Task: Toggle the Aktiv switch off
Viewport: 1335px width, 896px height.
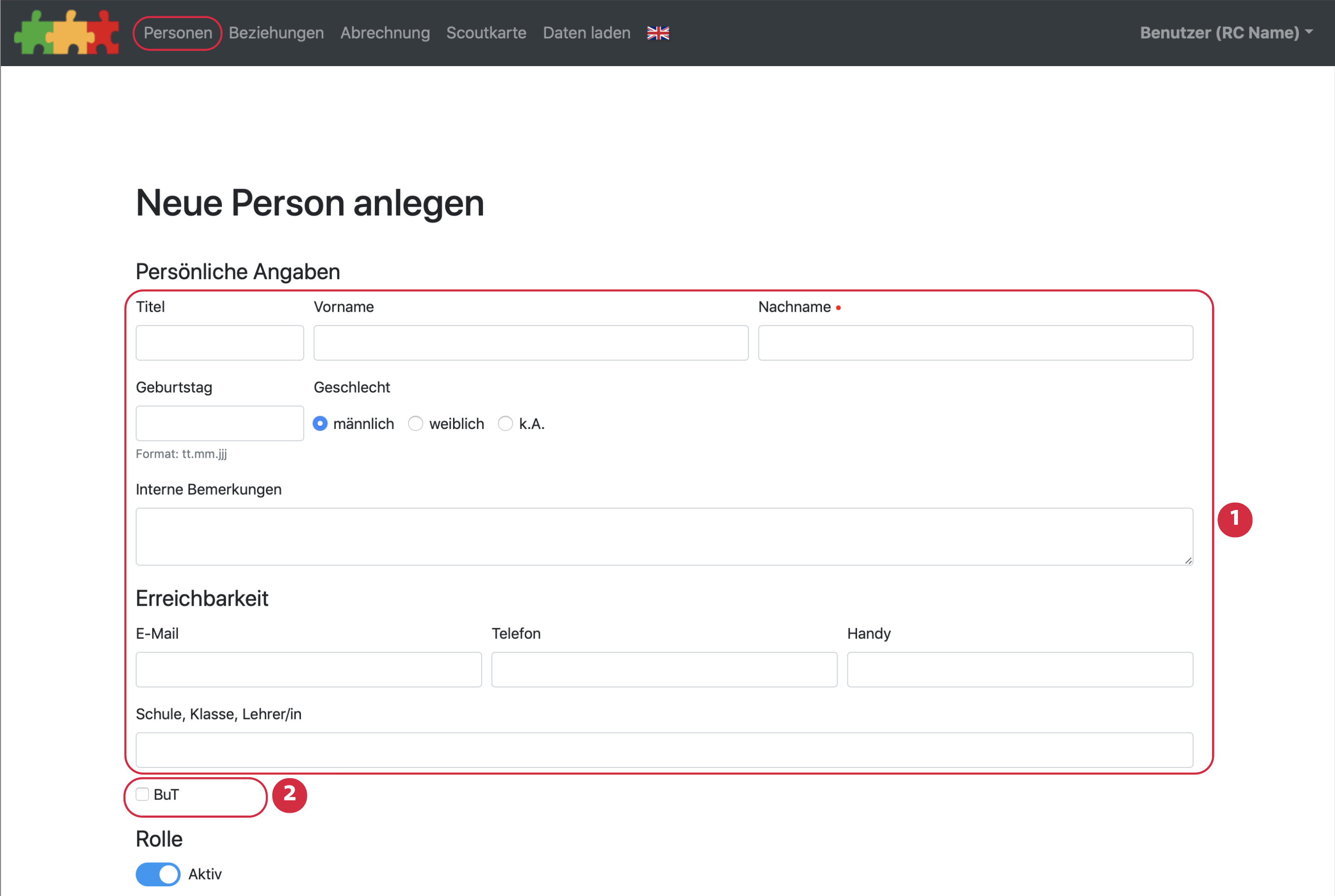Action: pyautogui.click(x=158, y=874)
